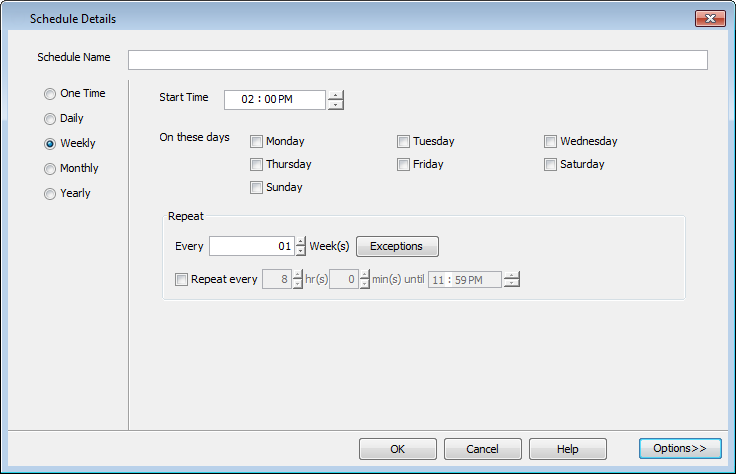This screenshot has width=736, height=474.
Task: Select the Daily radio button
Action: [x=50, y=119]
